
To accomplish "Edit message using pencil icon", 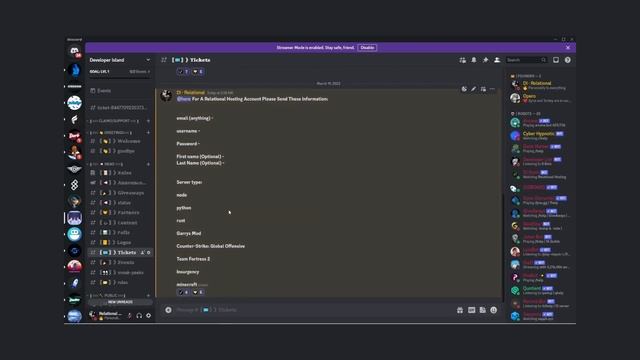I will click(473, 89).
